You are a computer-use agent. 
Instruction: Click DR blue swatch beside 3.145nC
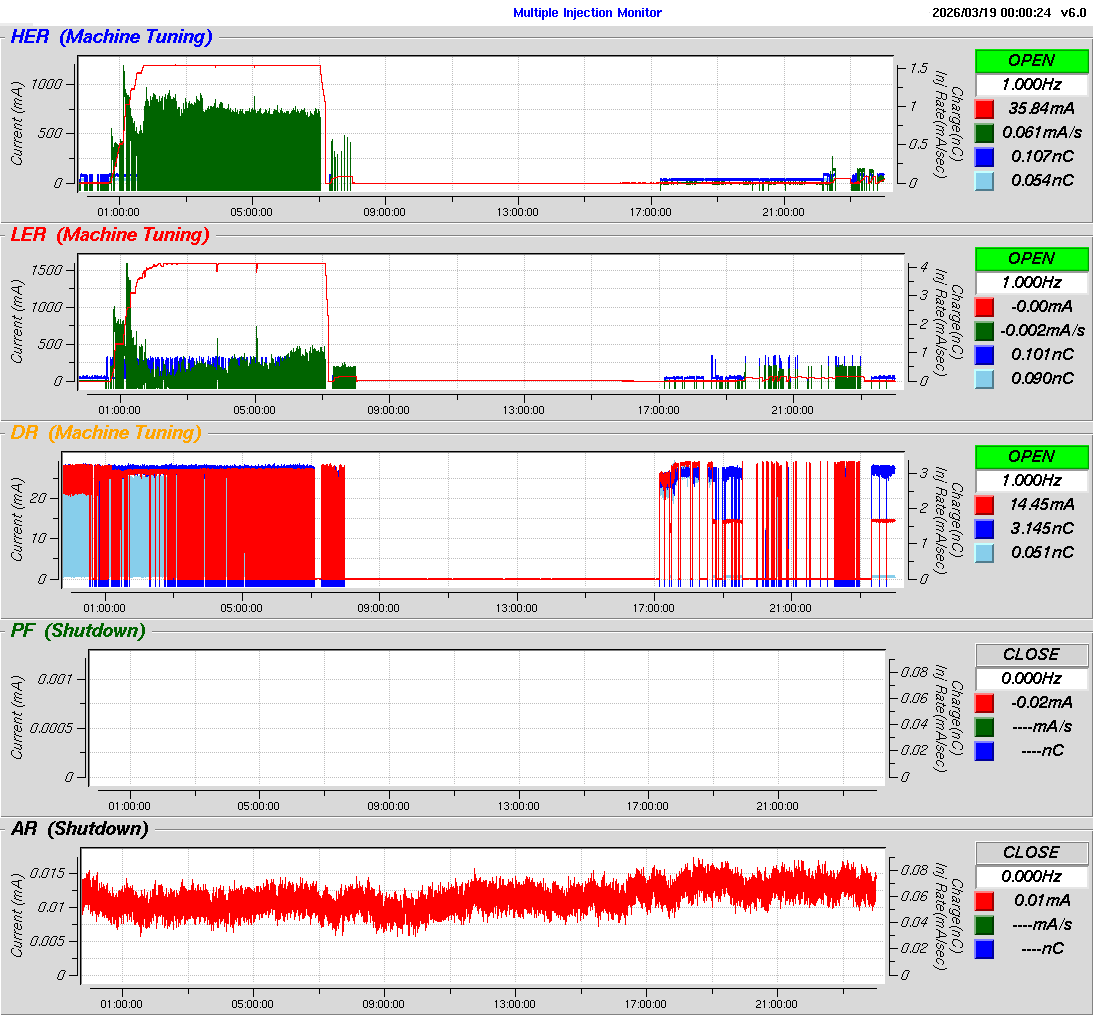pos(985,528)
